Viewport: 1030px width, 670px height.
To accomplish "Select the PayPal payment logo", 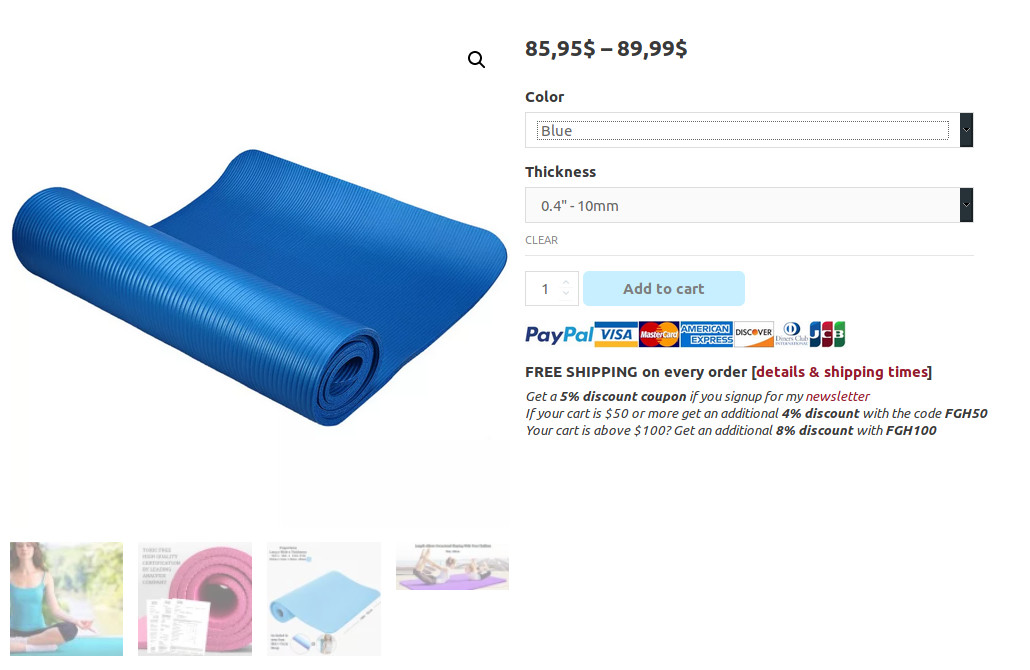I will [x=559, y=334].
